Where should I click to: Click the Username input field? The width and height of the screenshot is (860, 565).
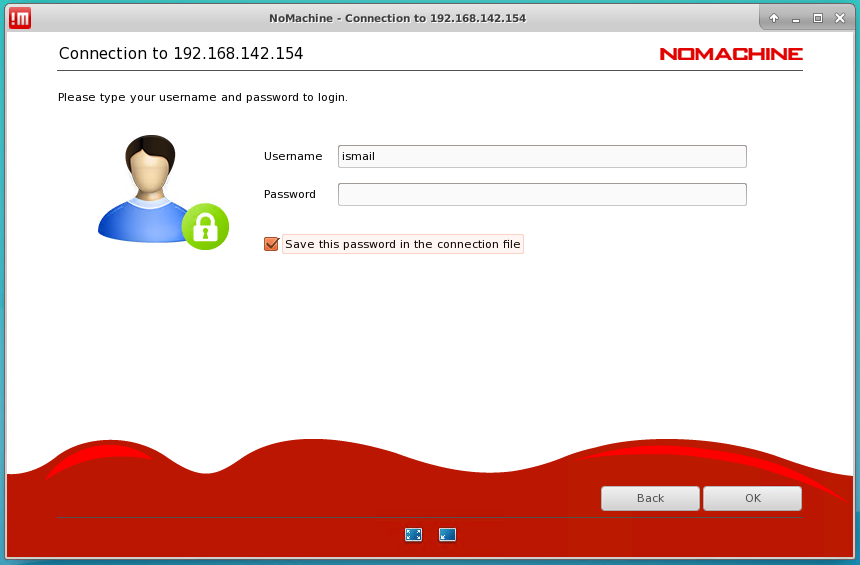(x=542, y=156)
